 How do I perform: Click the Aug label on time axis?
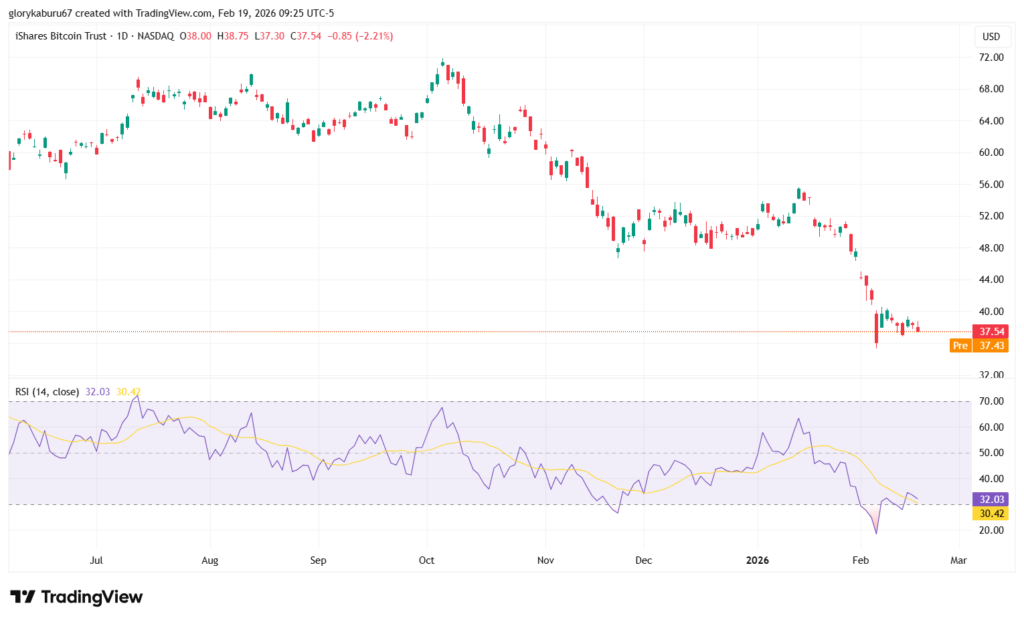click(x=210, y=560)
